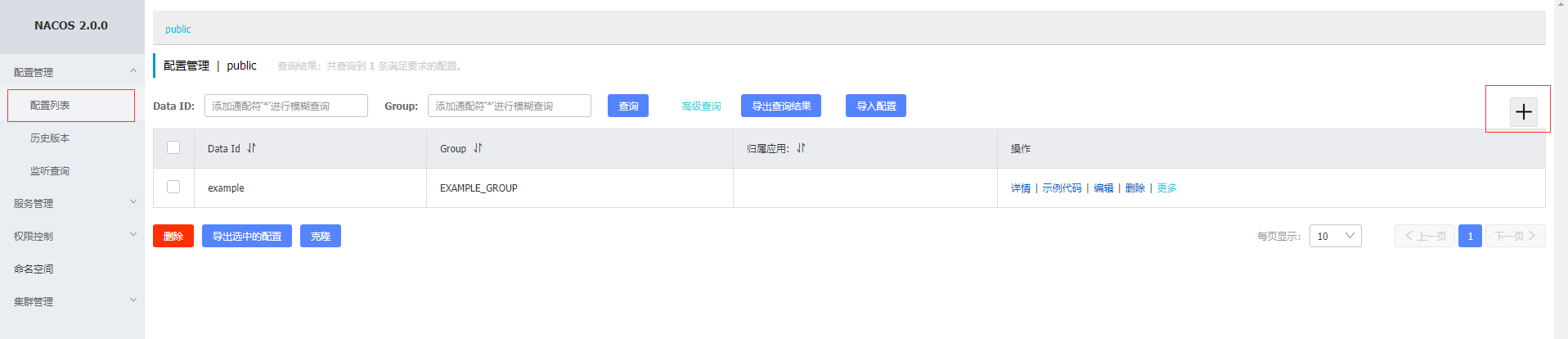Tick the select-all checkbox in table header

point(173,147)
